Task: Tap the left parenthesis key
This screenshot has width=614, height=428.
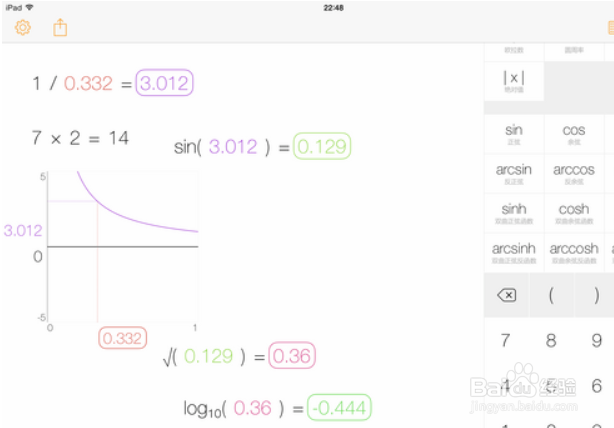Action: point(551,295)
